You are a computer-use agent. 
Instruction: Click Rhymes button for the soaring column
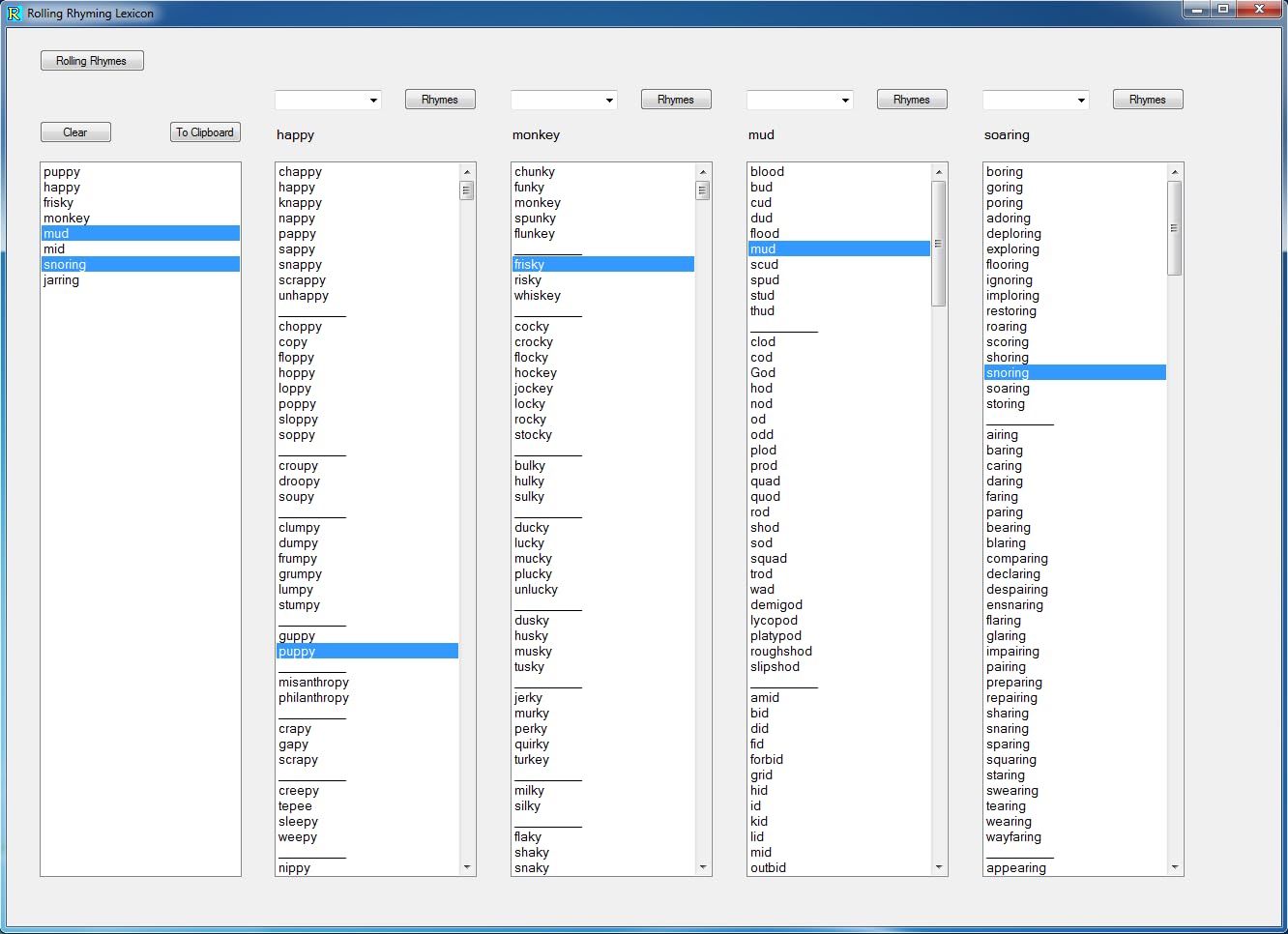pos(1148,100)
